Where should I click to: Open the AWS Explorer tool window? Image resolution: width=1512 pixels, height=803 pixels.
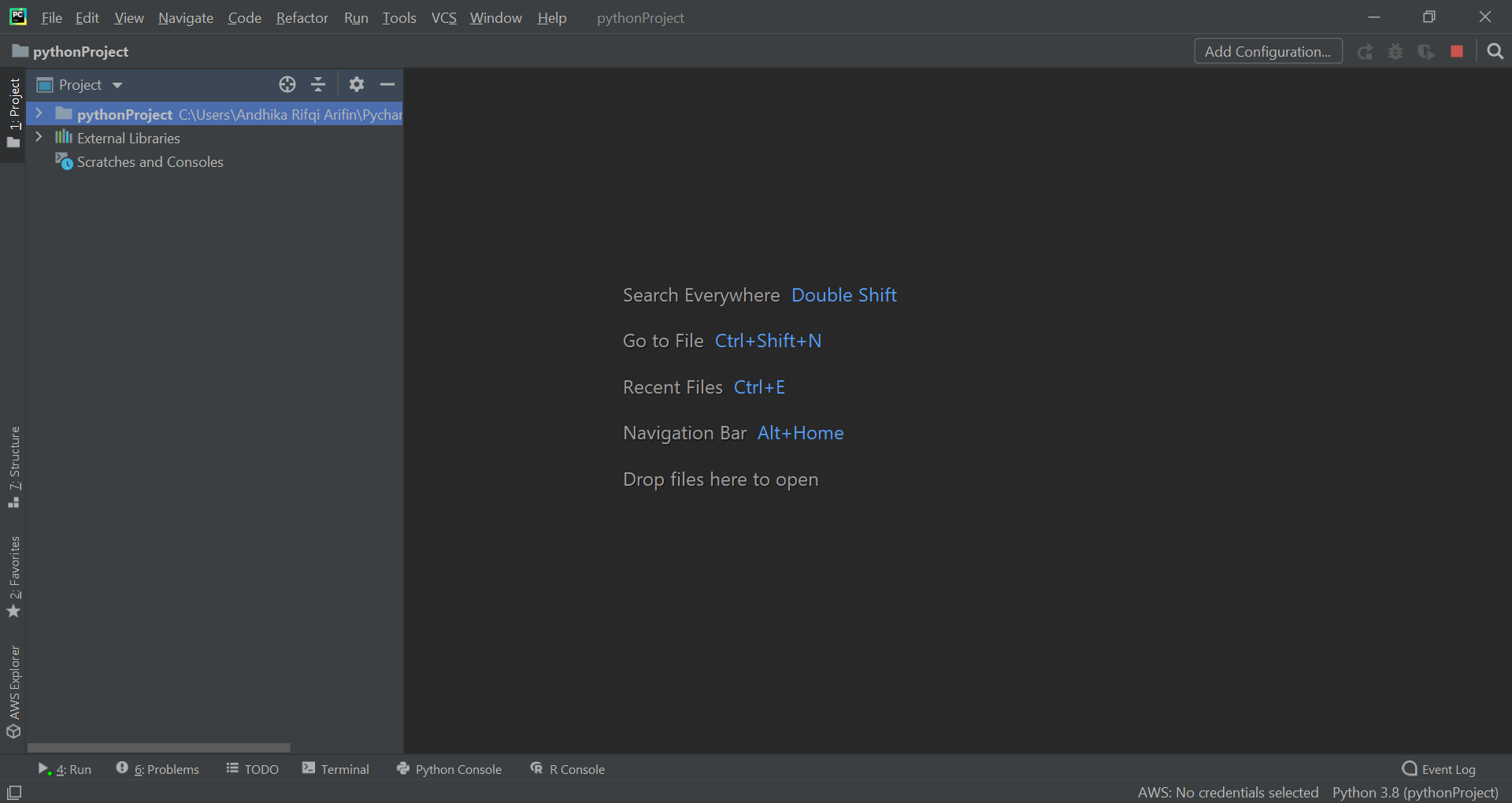pyautogui.click(x=13, y=691)
